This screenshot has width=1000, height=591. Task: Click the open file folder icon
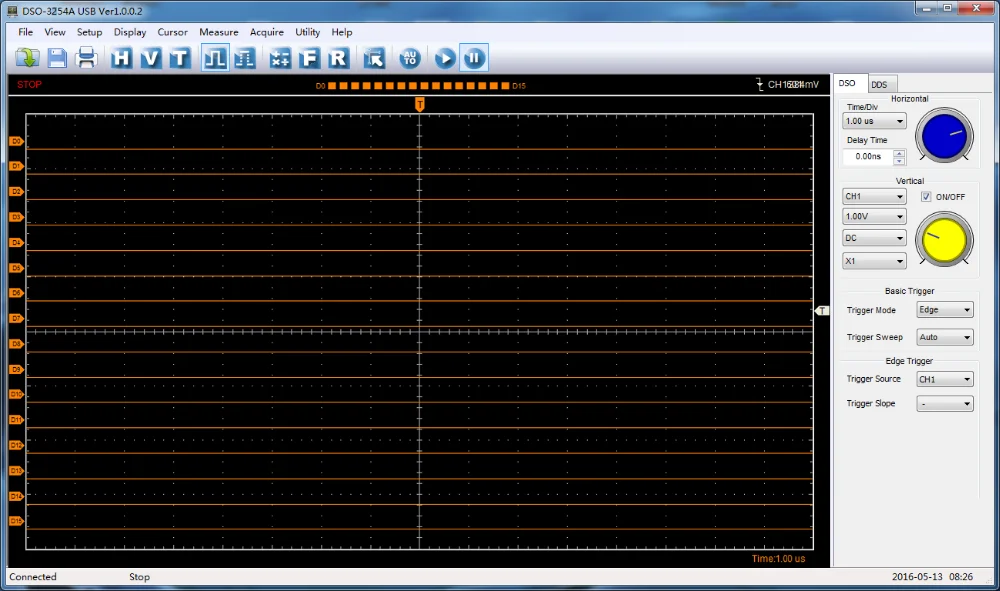click(x=27, y=58)
